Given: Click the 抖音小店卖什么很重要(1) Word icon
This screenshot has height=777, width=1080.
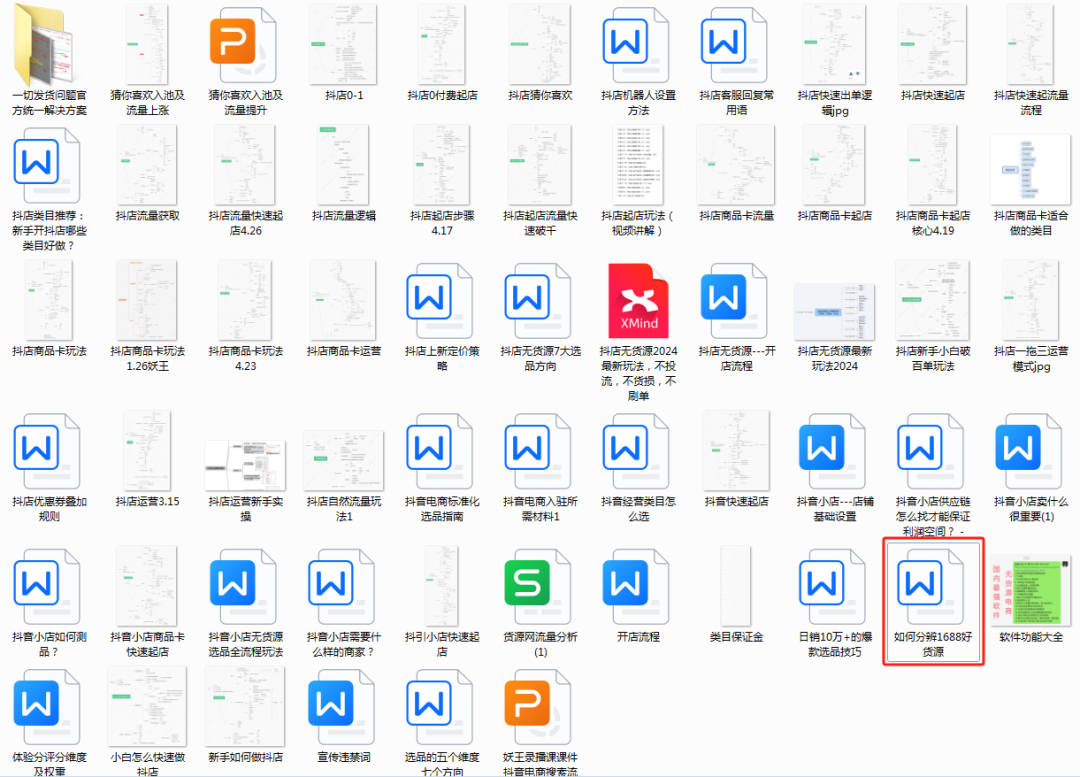Looking at the screenshot, I should click(x=1028, y=451).
